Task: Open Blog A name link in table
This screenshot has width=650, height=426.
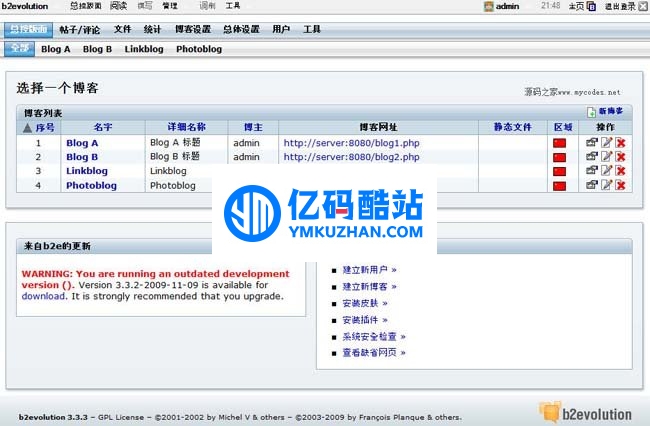Action: 82,143
